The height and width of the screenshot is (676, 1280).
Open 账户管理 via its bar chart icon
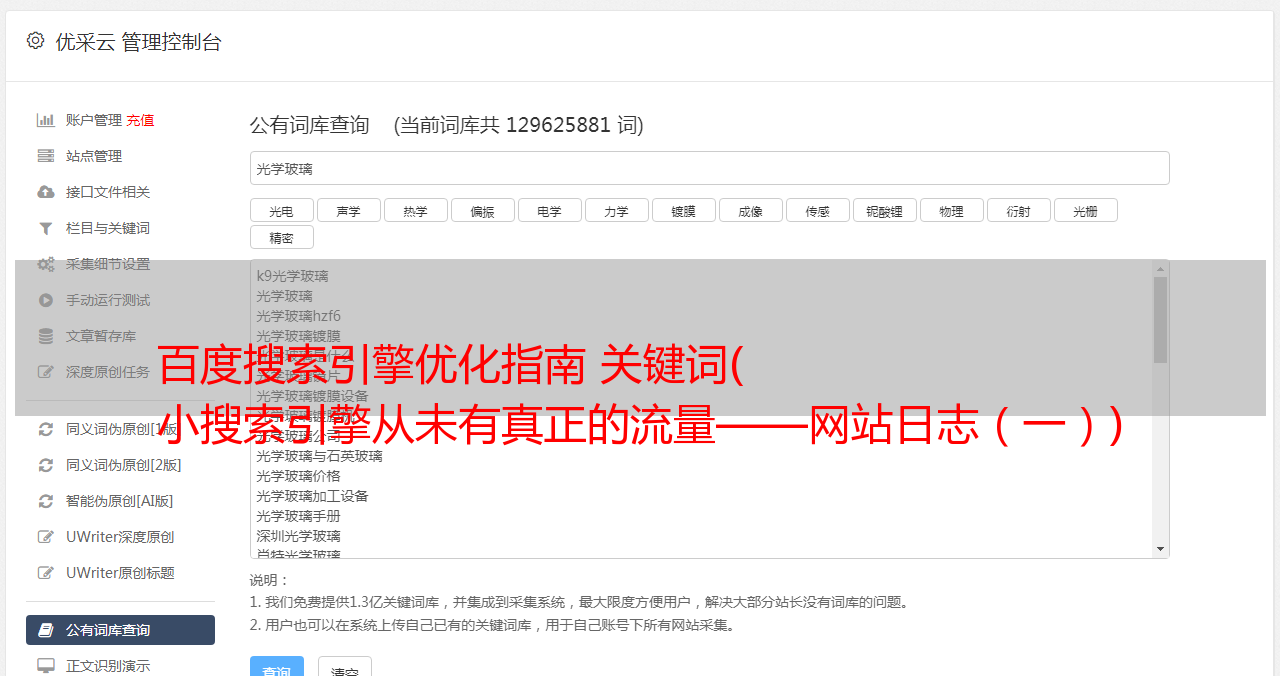[x=45, y=120]
